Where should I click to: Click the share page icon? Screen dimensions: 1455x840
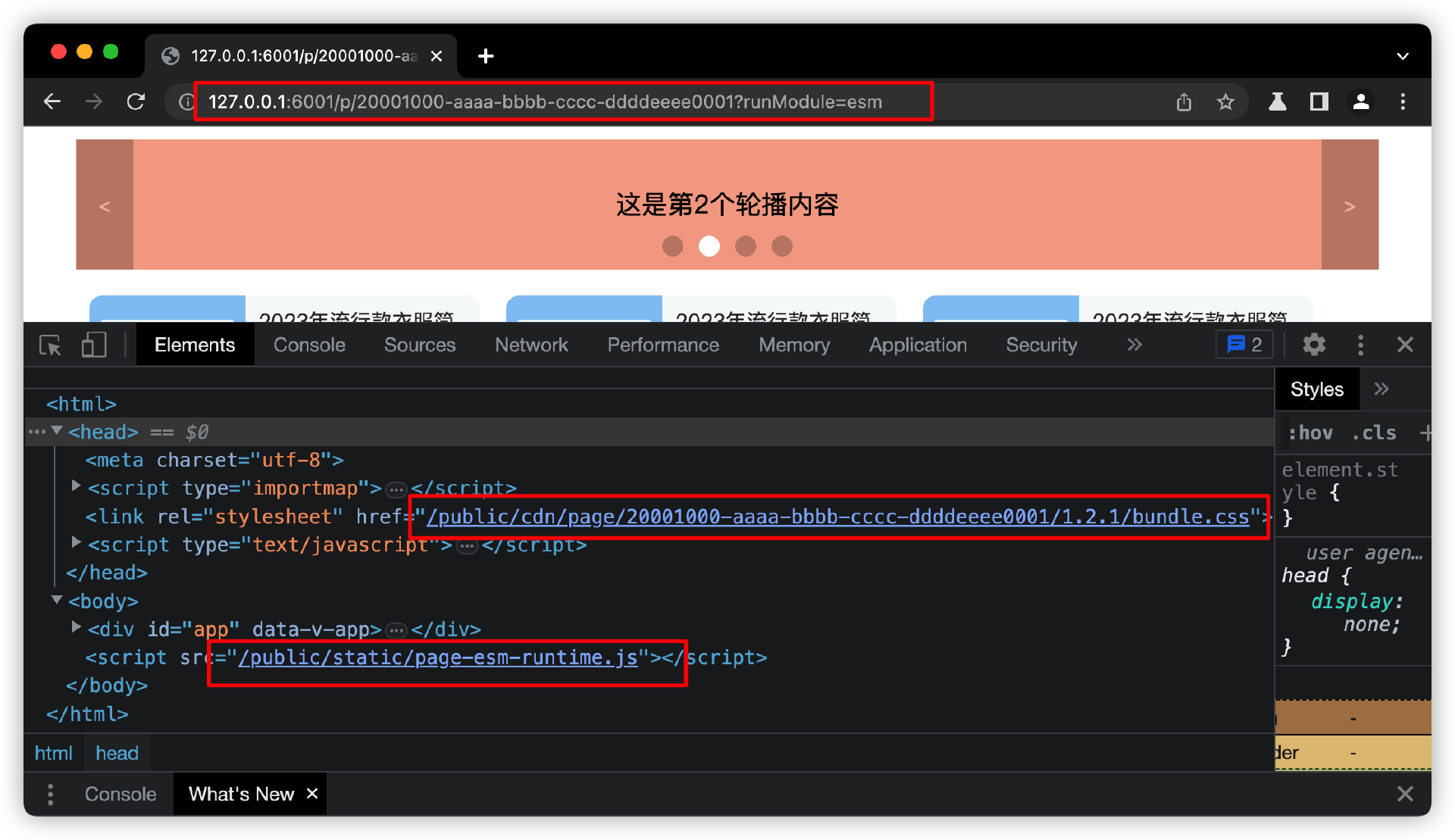(x=1184, y=101)
